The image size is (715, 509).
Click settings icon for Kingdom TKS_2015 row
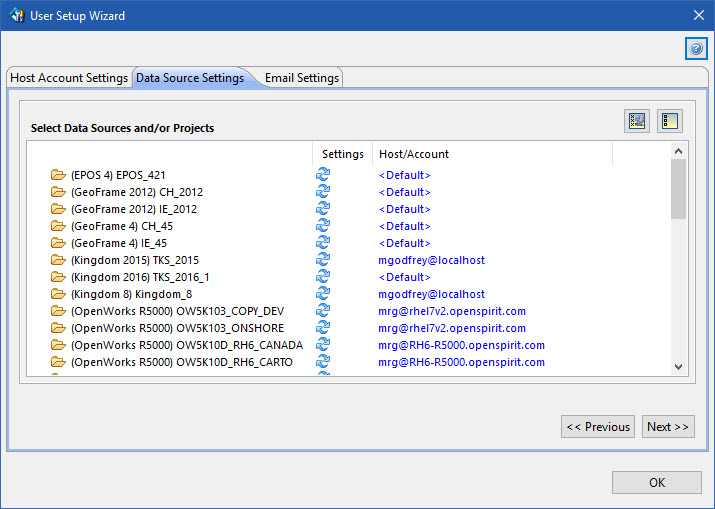click(323, 260)
